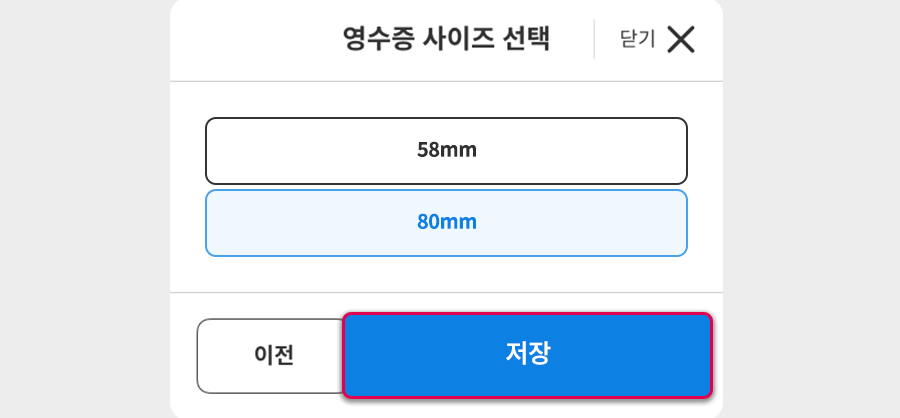This screenshot has height=418, width=900.
Task: Confirm with the blue 저장 button
Action: click(x=527, y=355)
